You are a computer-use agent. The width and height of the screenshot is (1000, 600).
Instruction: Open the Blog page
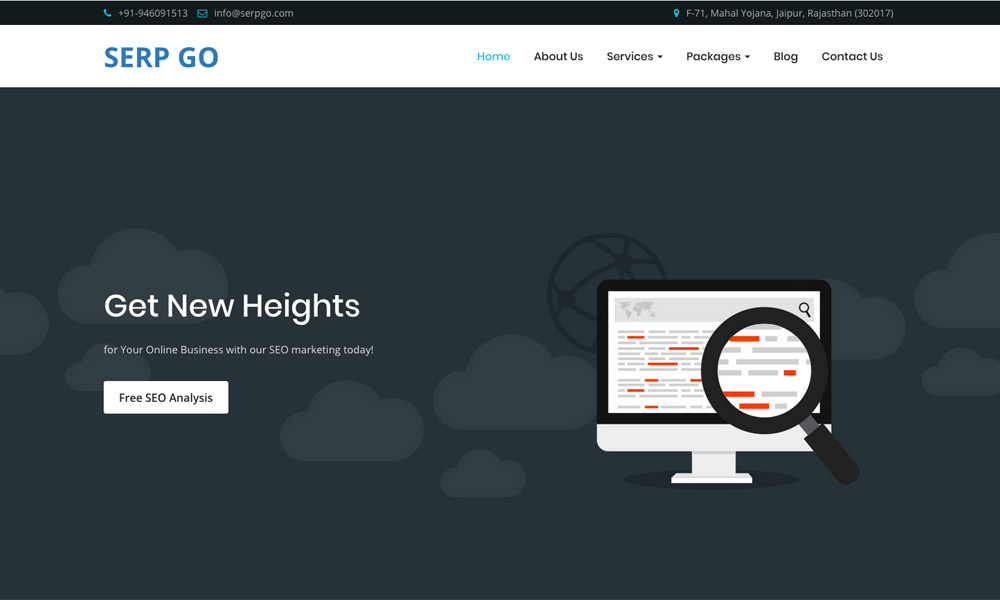pos(785,57)
